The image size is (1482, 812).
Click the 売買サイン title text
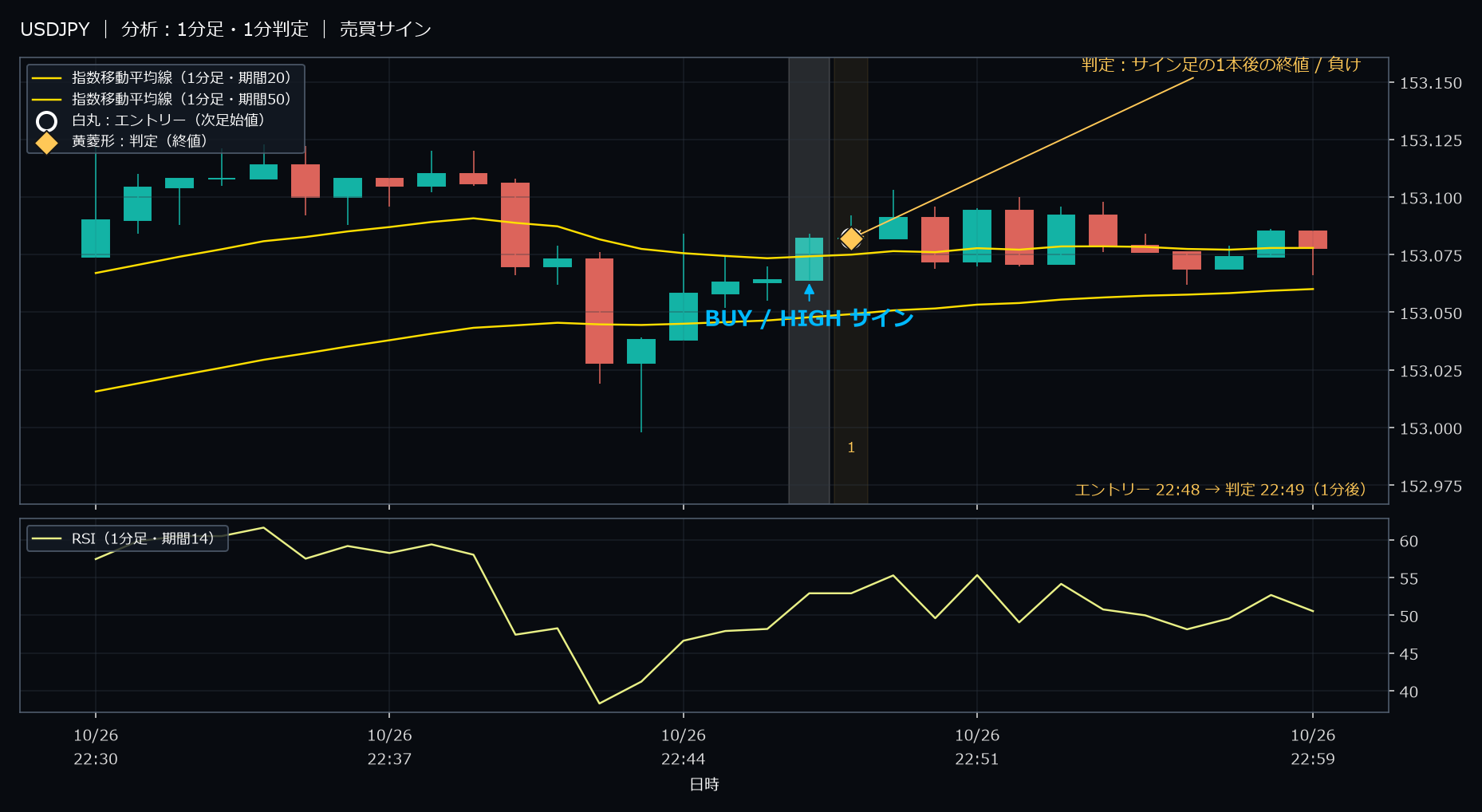pyautogui.click(x=385, y=30)
